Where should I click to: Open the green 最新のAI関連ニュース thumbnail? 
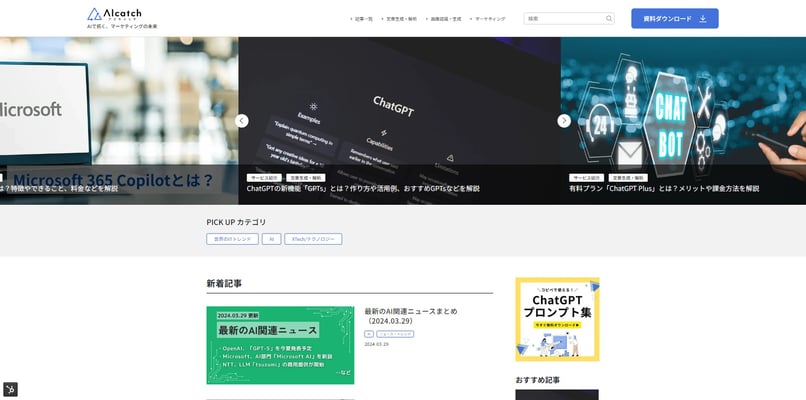280,346
